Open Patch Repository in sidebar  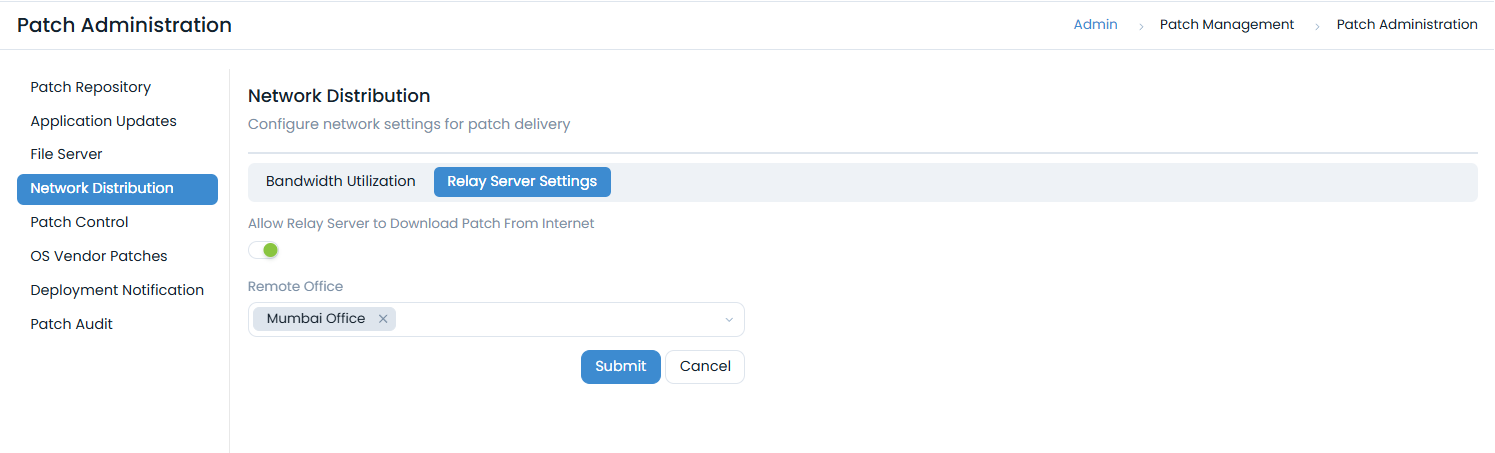click(x=90, y=87)
